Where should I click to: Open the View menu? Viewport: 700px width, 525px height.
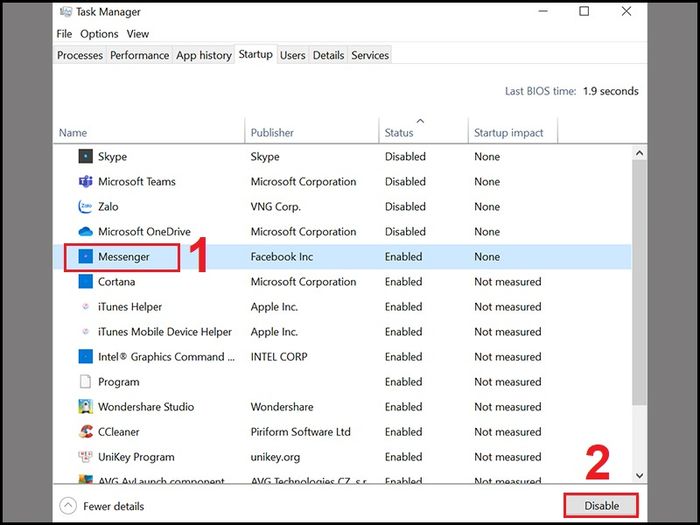click(138, 34)
